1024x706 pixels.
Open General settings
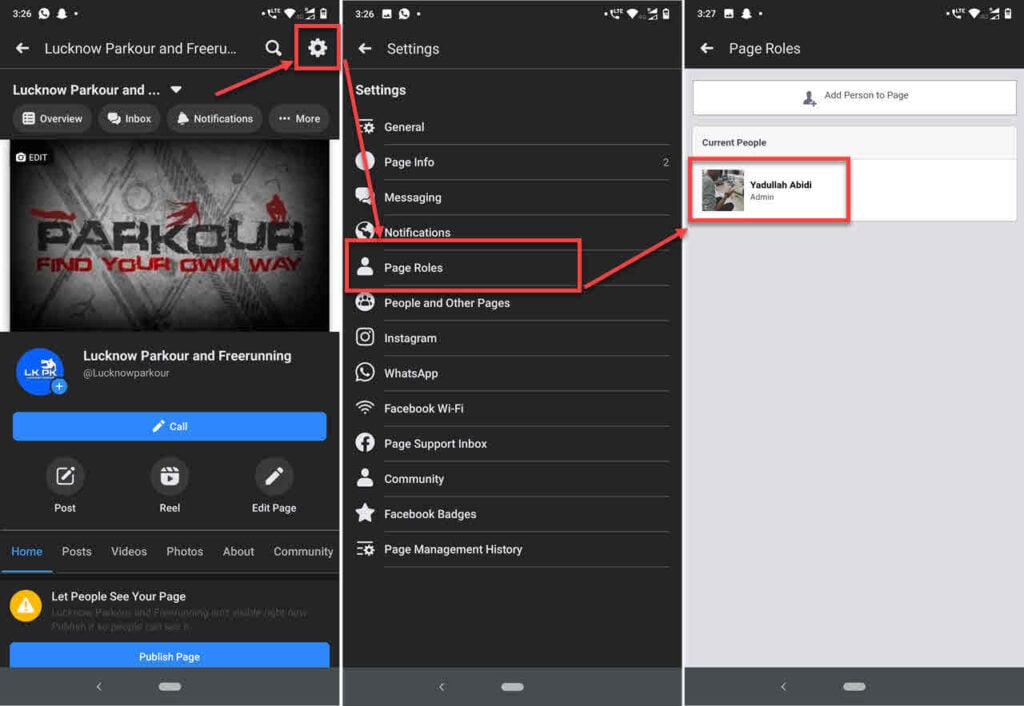pos(513,127)
